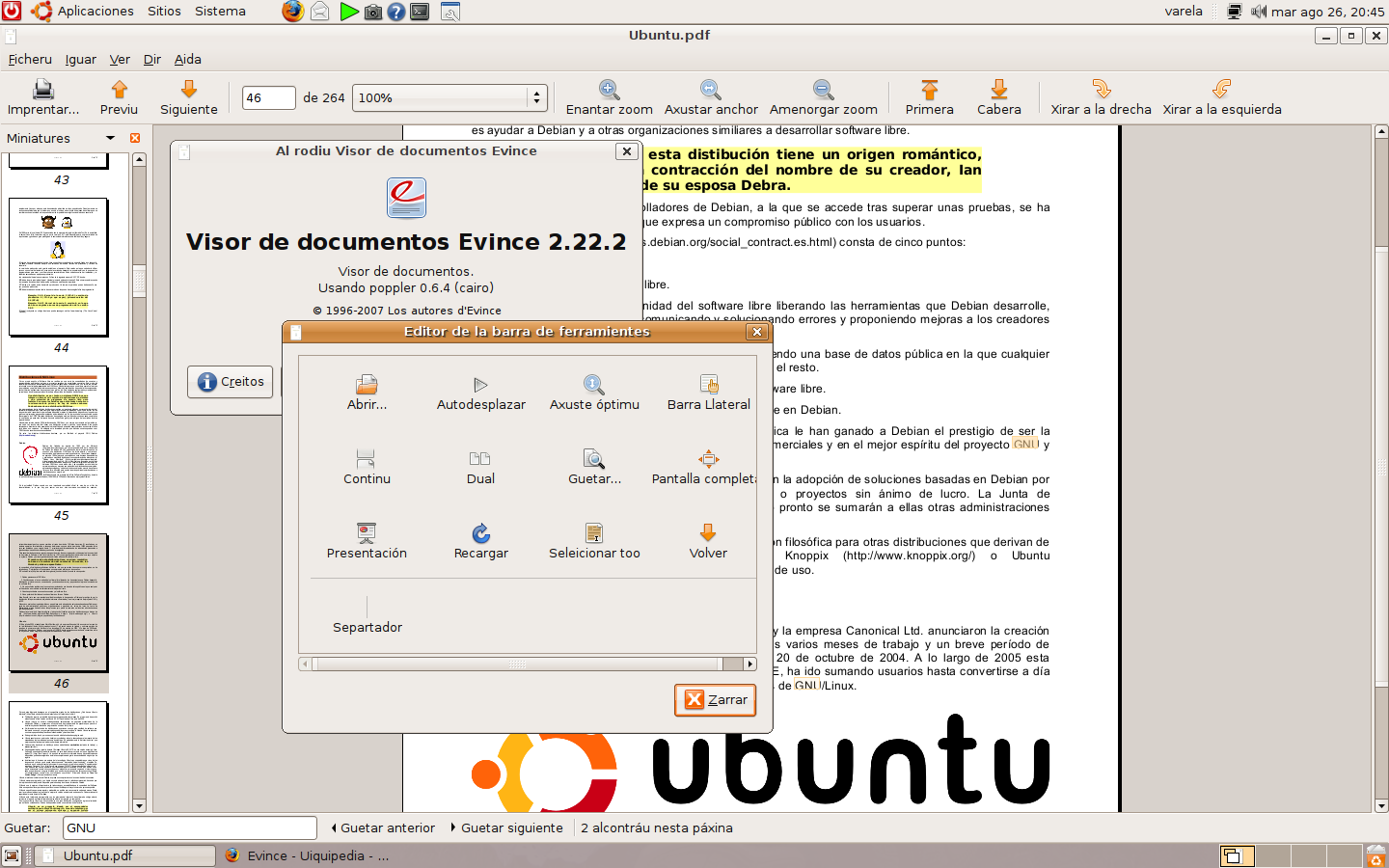Click the Siguiente down arrow icon
1389x868 pixels.
click(x=189, y=90)
